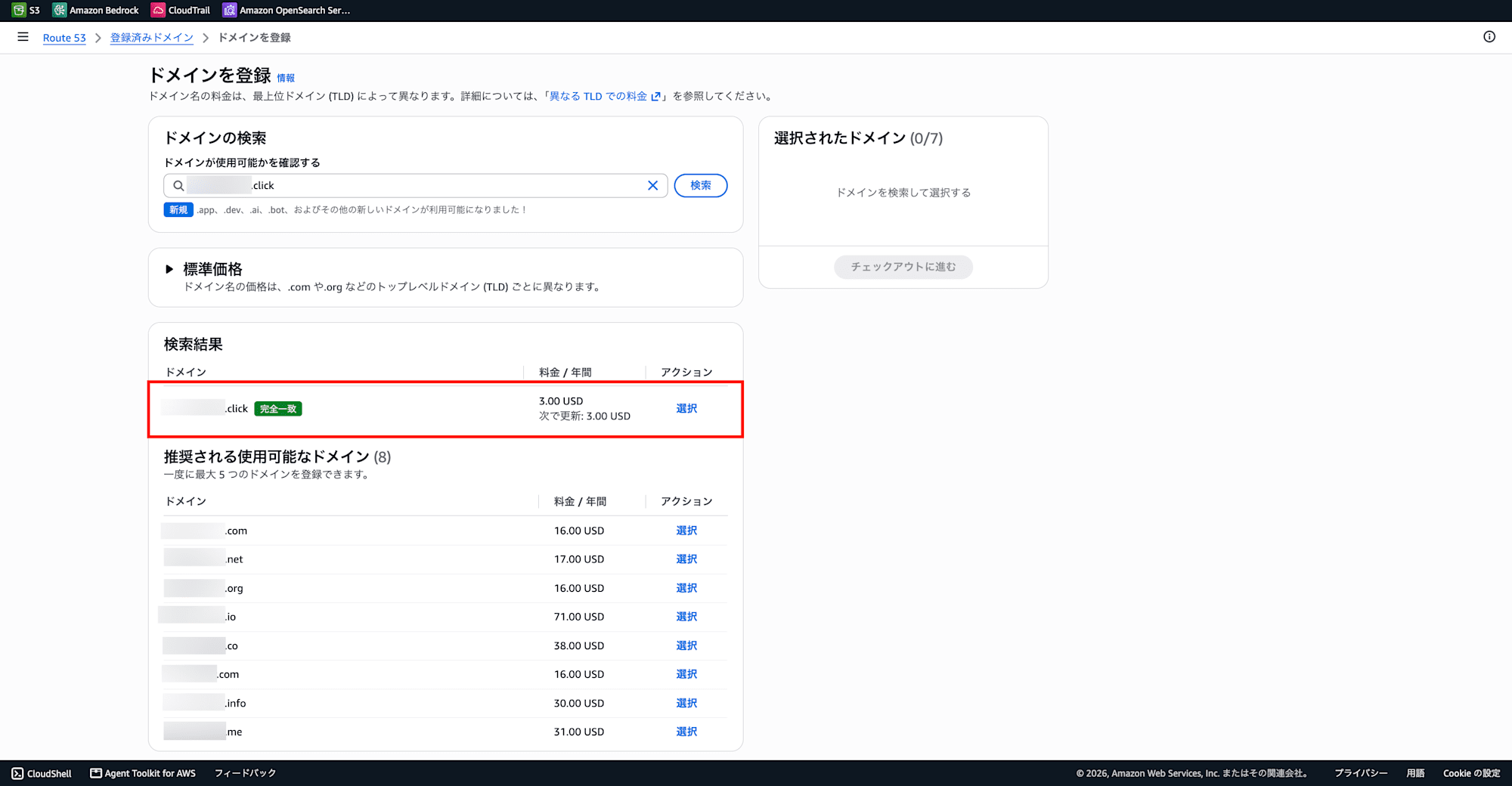This screenshot has width=1512, height=786.
Task: Select the .me domain
Action: coord(686,732)
